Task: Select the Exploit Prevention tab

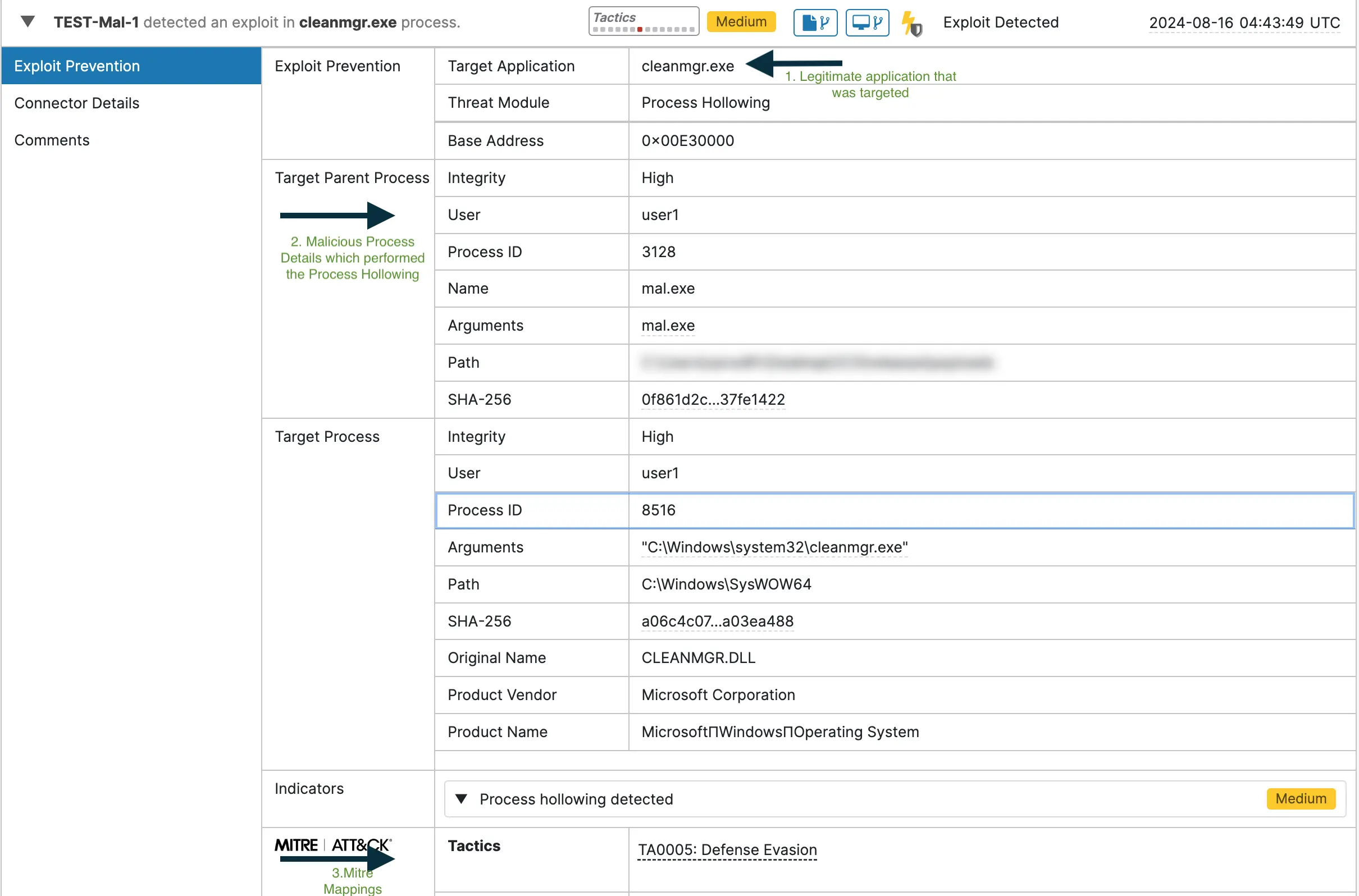Action: [76, 66]
